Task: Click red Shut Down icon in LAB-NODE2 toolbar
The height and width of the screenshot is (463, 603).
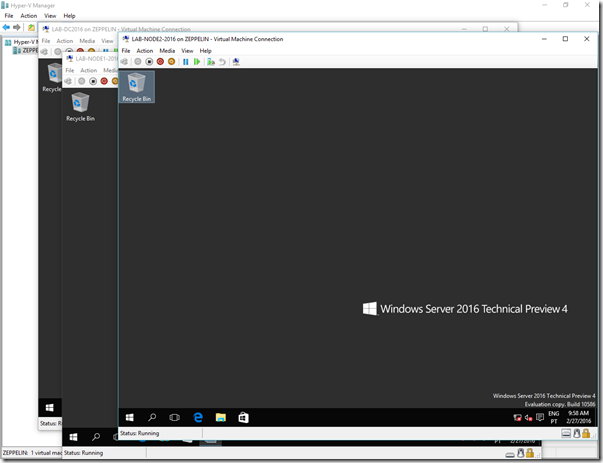Action: tap(160, 62)
